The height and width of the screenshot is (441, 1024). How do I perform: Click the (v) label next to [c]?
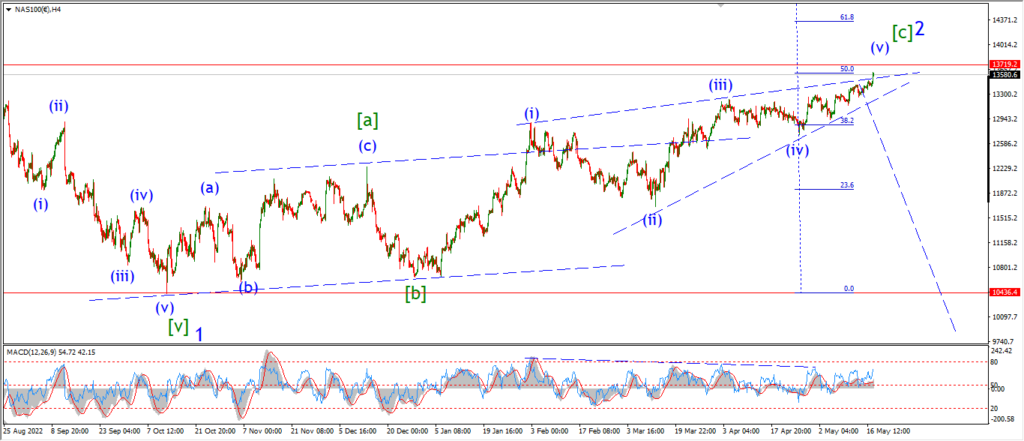coord(879,48)
